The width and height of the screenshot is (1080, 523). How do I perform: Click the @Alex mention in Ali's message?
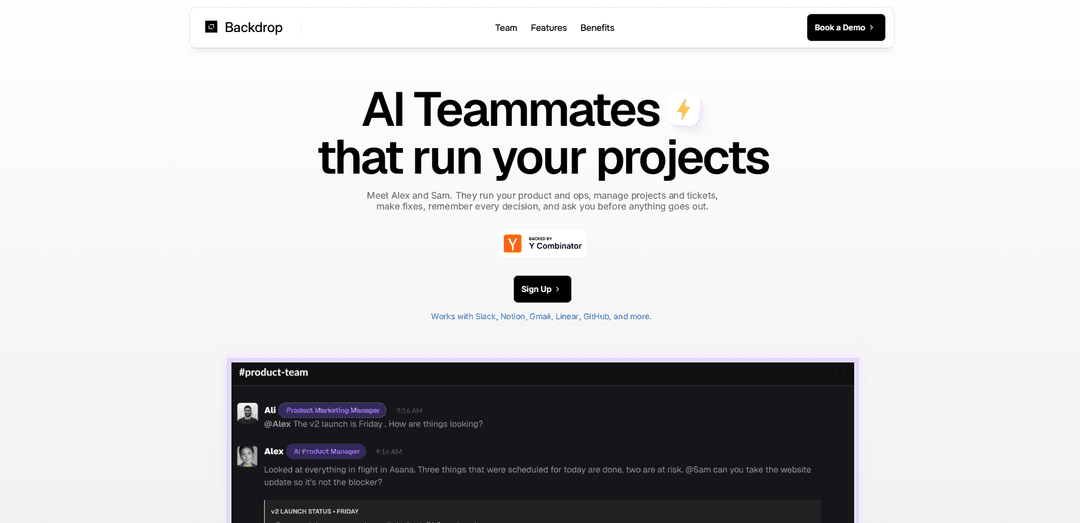pos(278,424)
